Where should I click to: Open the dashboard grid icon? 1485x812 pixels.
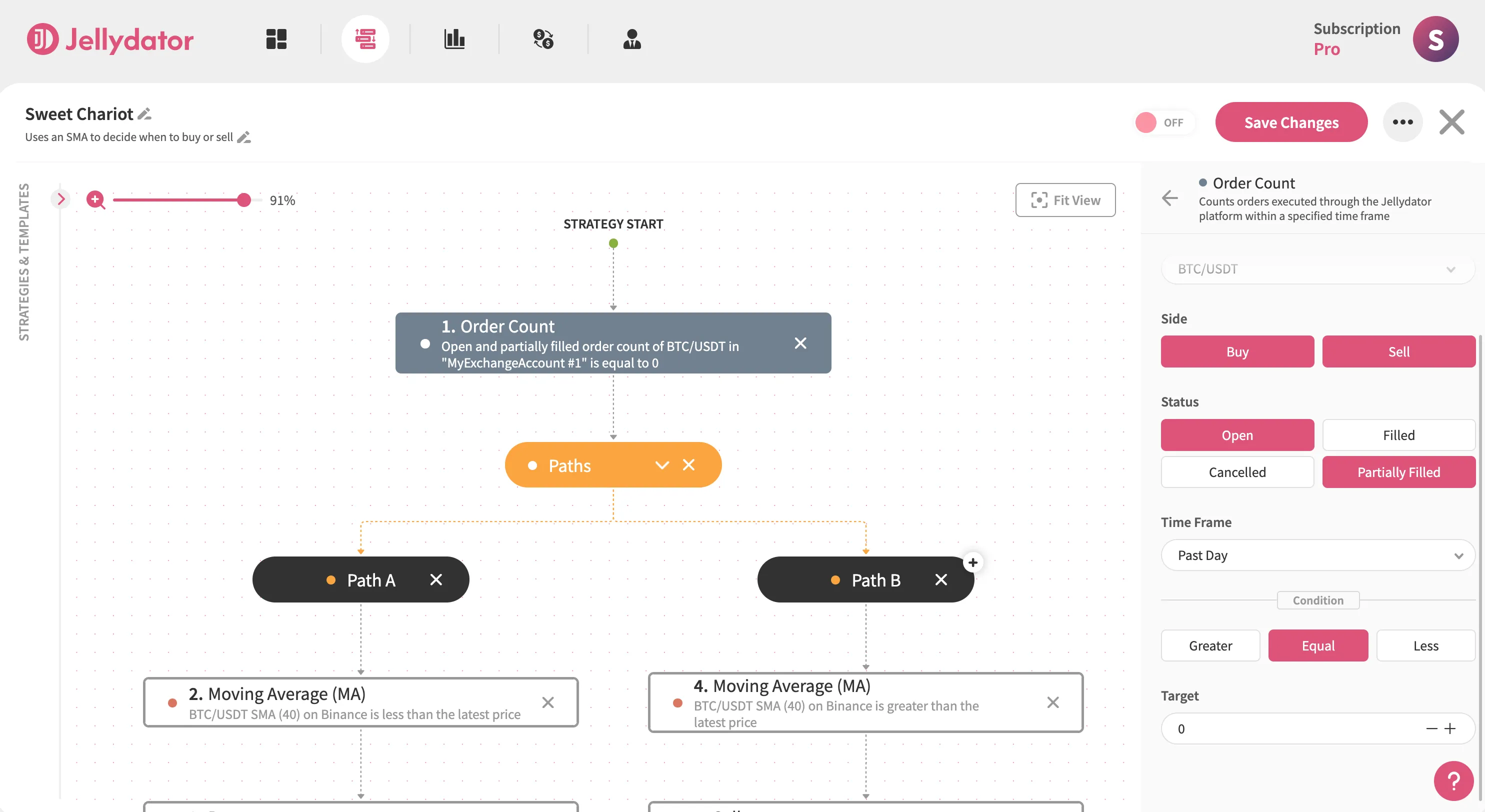276,39
